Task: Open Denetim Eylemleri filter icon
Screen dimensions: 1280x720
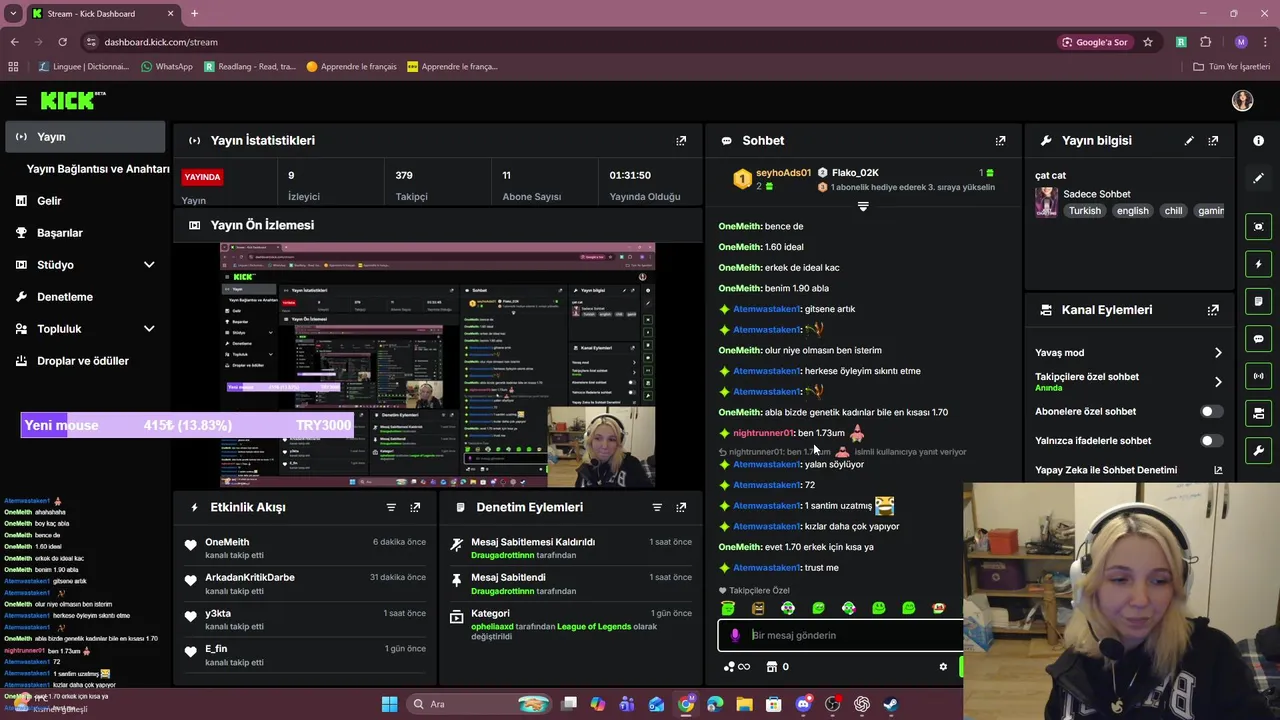Action: pos(657,507)
